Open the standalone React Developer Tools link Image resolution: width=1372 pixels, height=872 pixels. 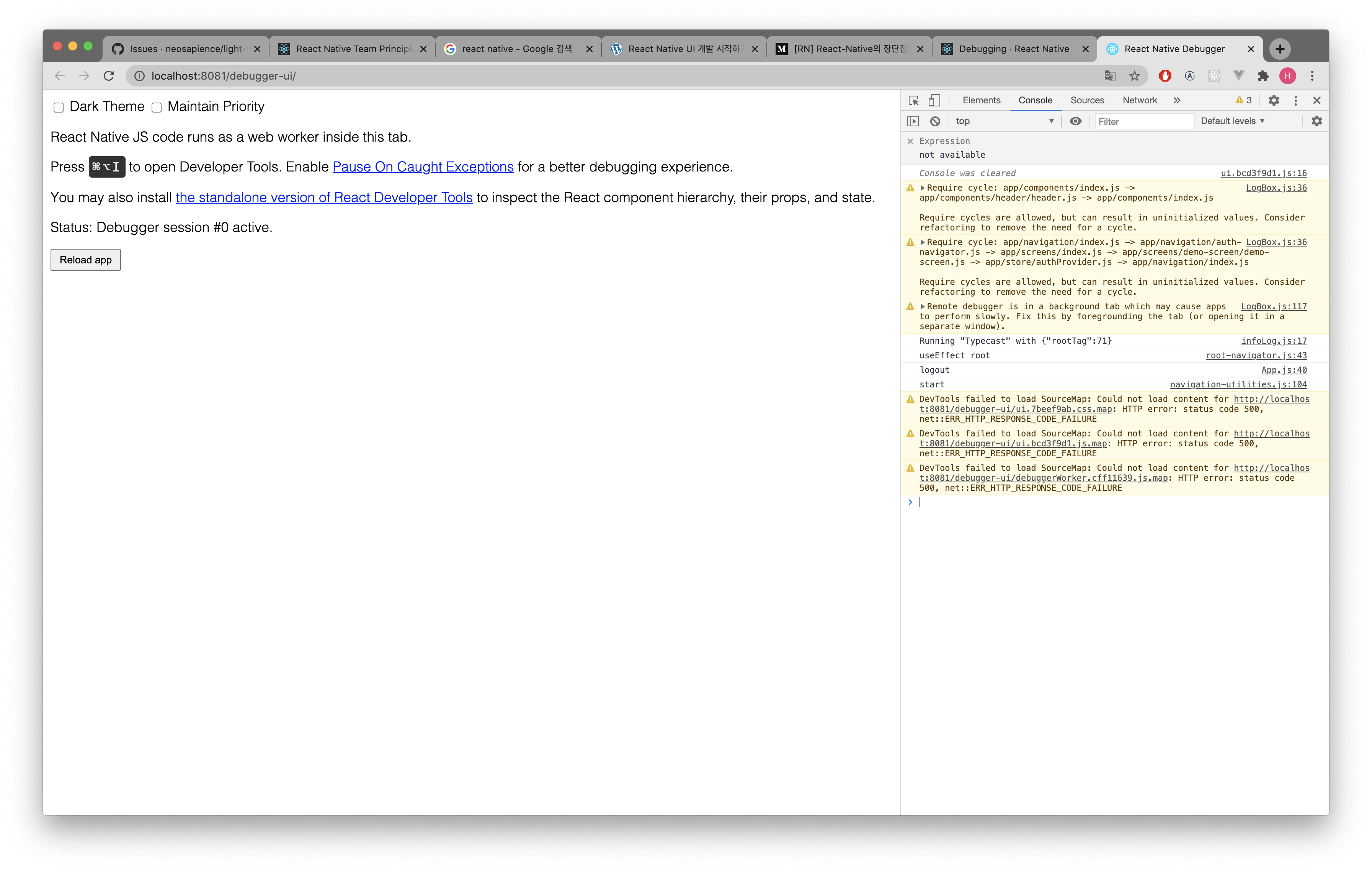point(324,198)
